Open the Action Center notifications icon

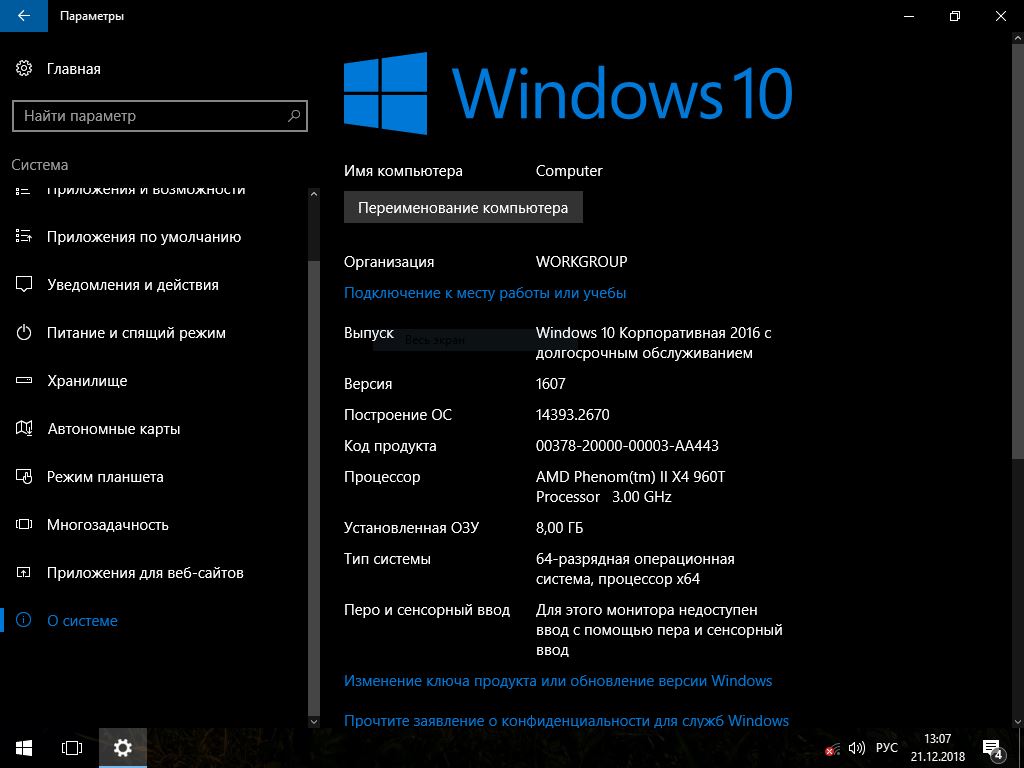(992, 749)
